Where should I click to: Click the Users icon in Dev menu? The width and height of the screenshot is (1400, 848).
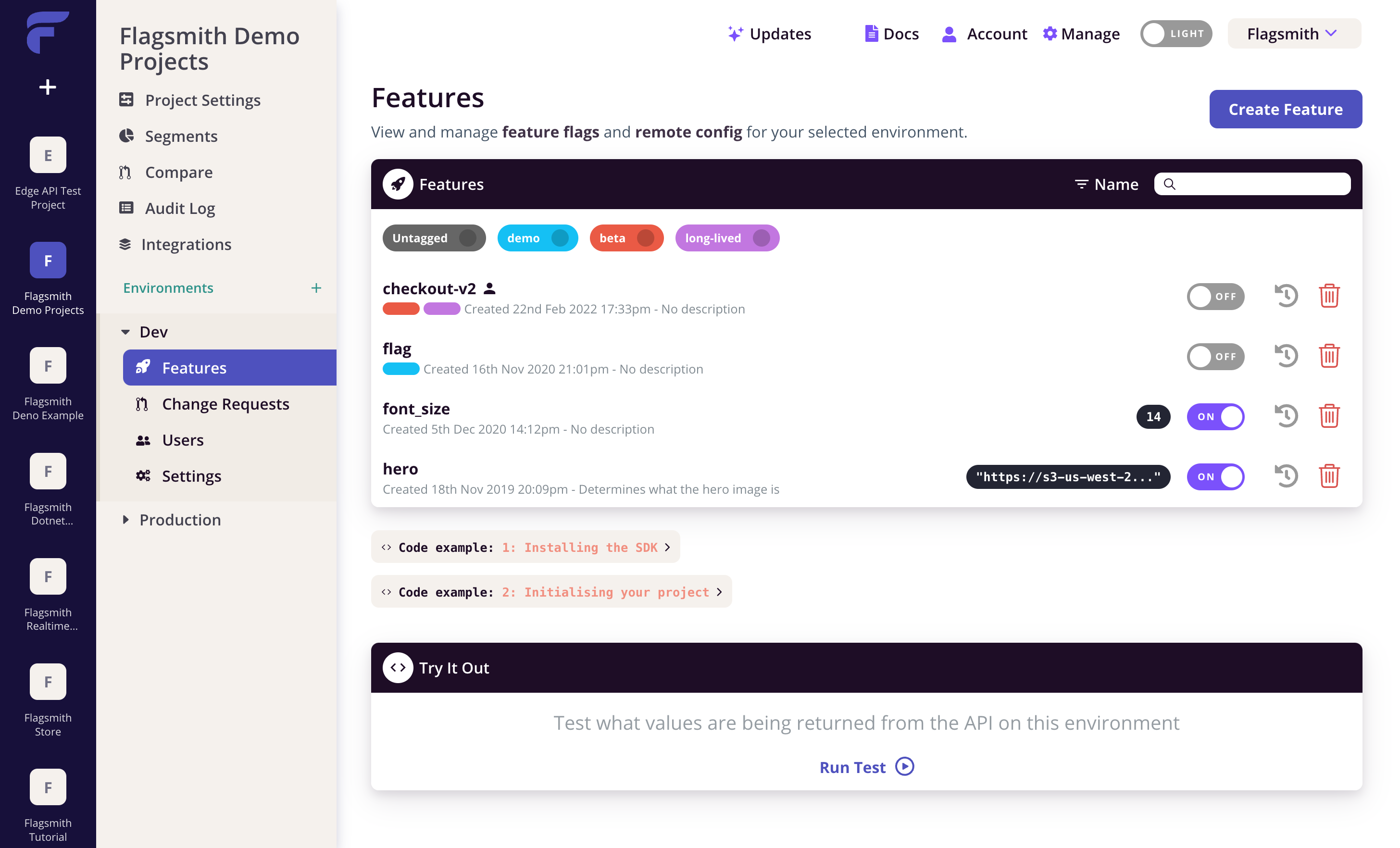(x=144, y=439)
